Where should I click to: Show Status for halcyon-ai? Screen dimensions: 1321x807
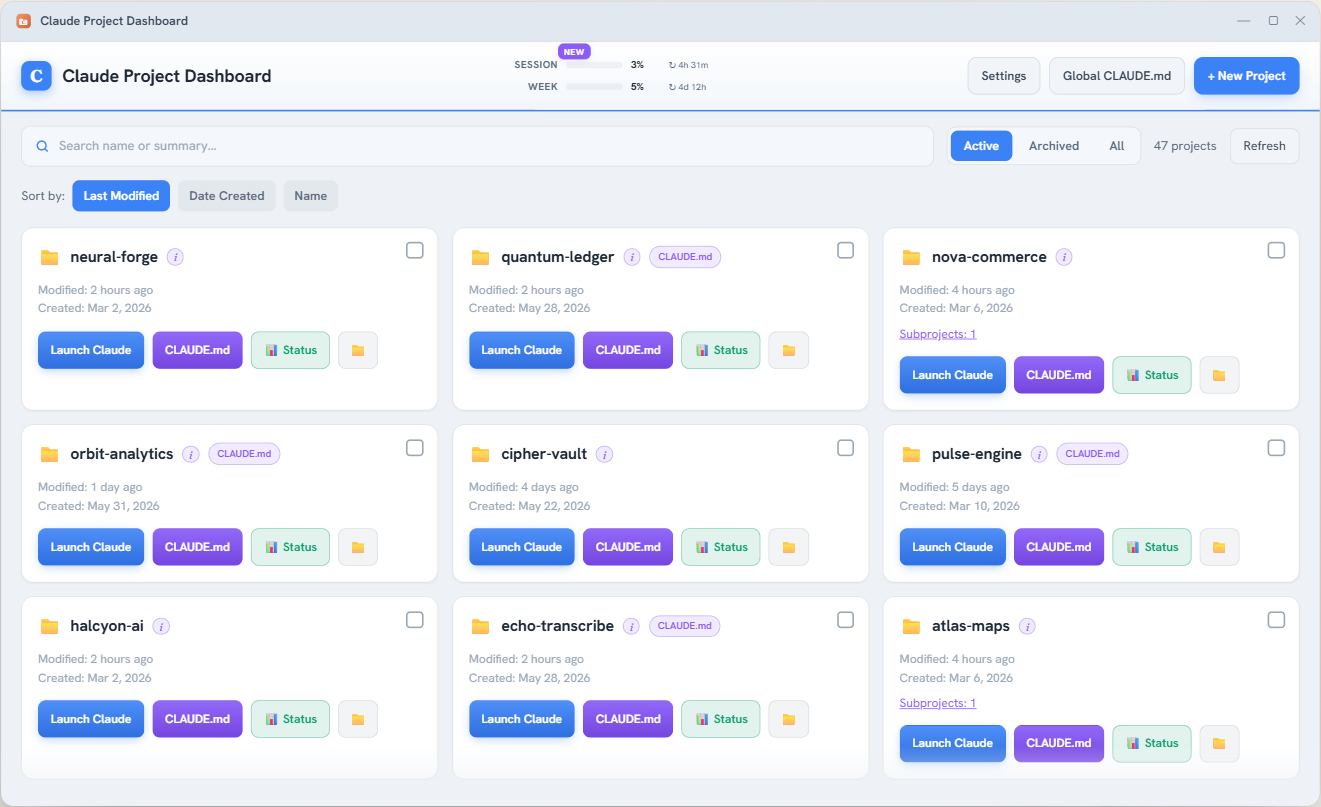click(x=290, y=719)
